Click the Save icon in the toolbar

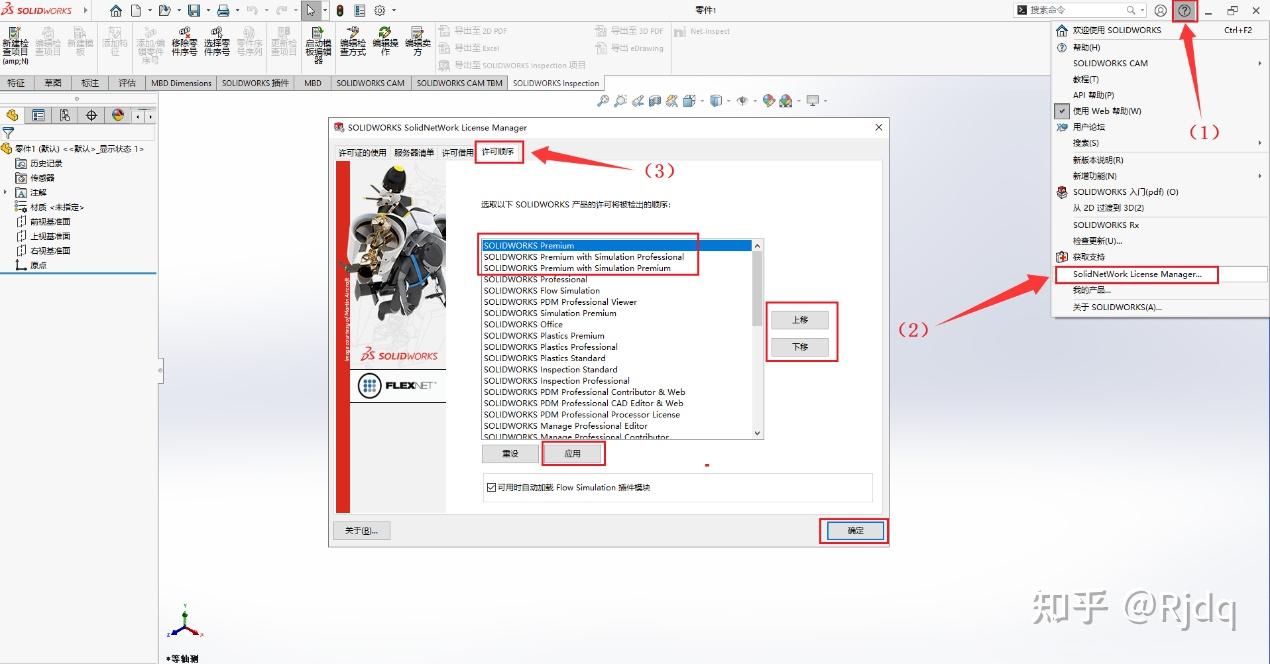click(194, 10)
